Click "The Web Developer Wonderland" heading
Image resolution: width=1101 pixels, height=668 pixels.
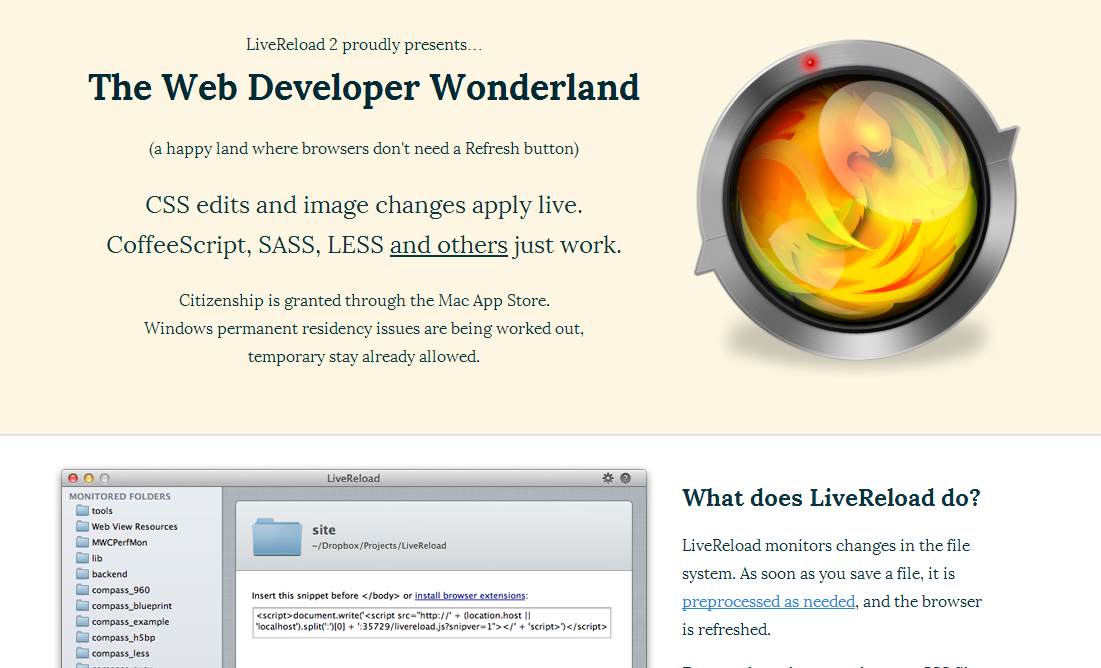[x=364, y=89]
